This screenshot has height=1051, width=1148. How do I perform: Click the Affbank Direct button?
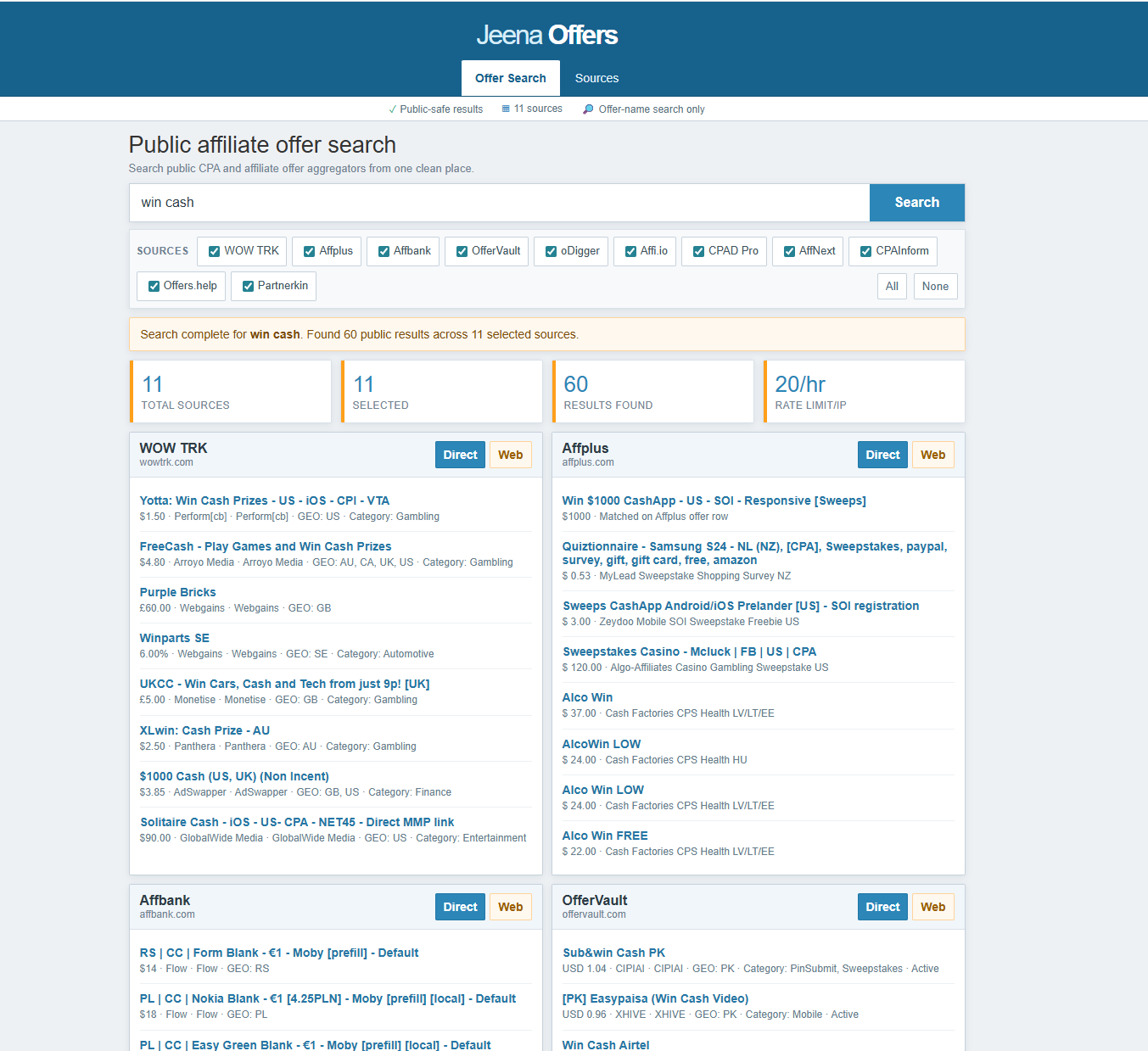460,907
